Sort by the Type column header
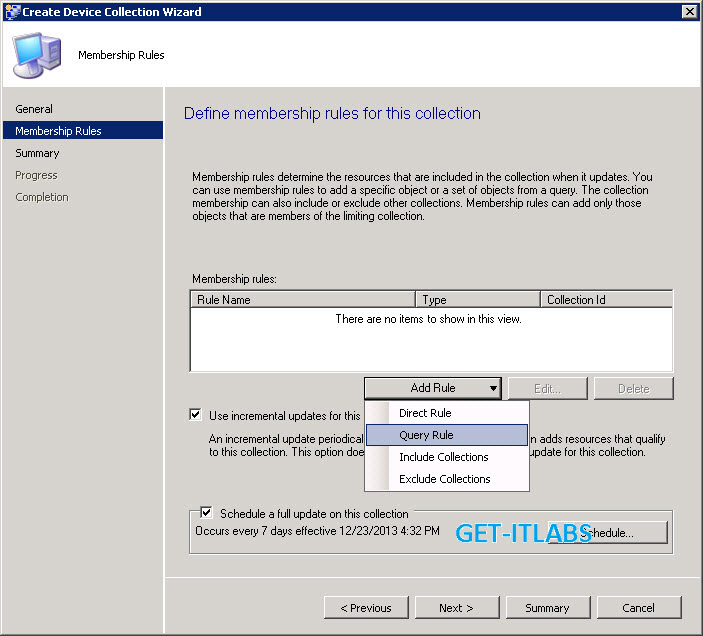 point(478,299)
